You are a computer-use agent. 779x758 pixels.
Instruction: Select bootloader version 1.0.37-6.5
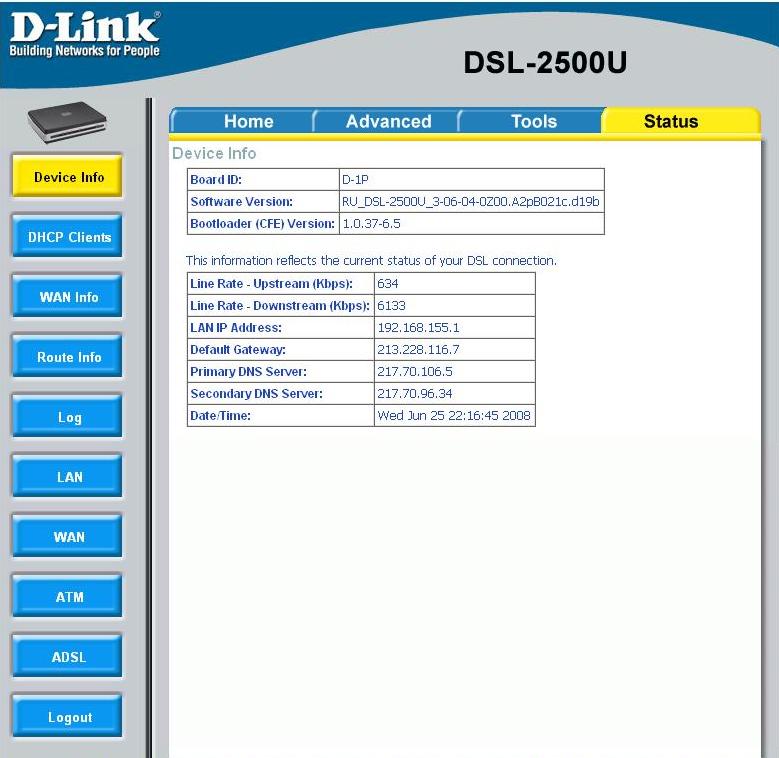point(371,224)
